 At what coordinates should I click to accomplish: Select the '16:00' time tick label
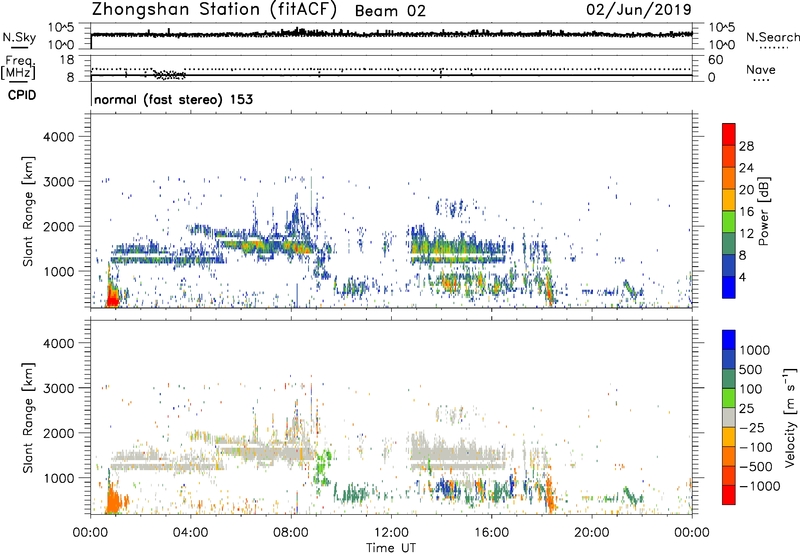(x=491, y=533)
